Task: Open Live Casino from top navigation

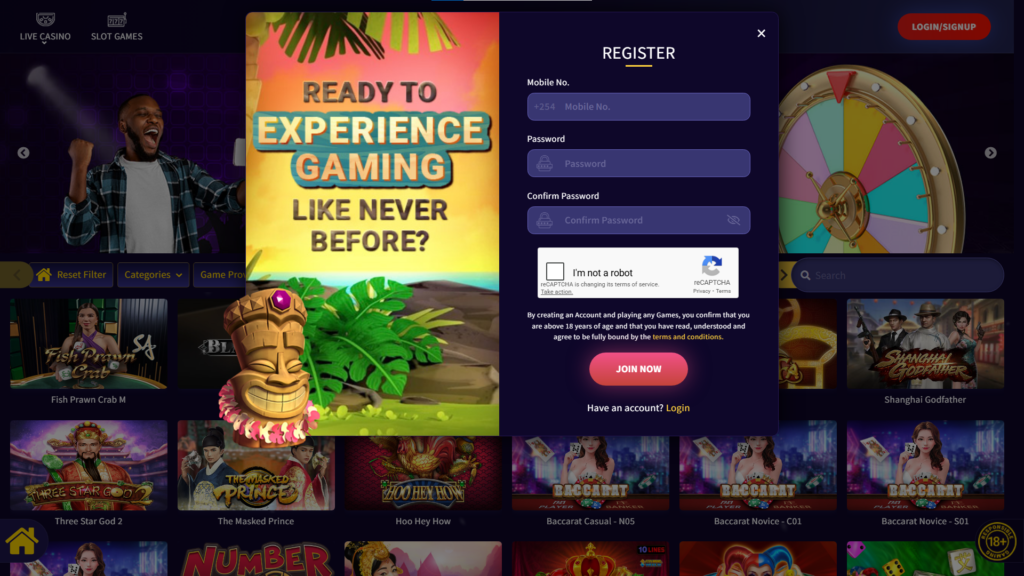Action: (45, 27)
